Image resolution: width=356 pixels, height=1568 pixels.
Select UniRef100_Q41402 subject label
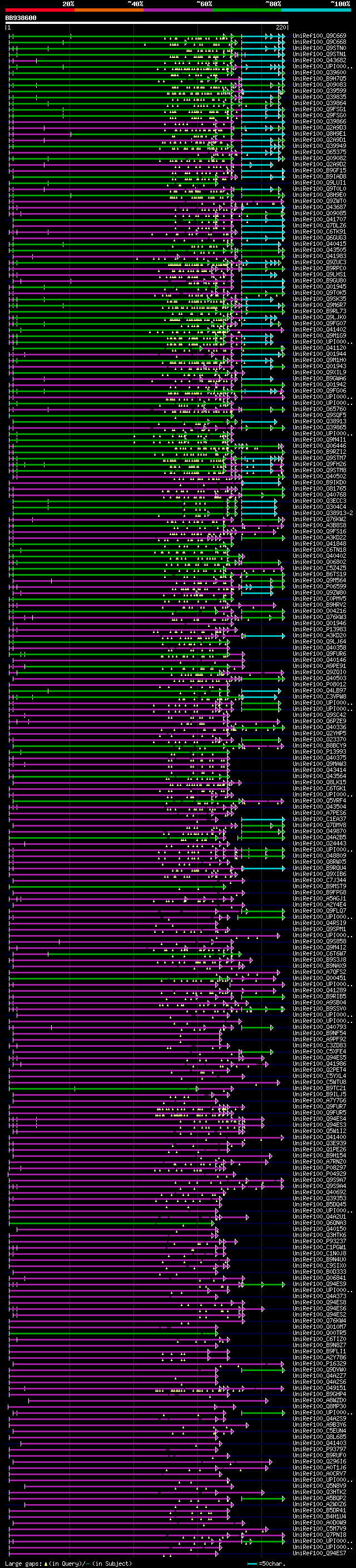click(x=319, y=329)
